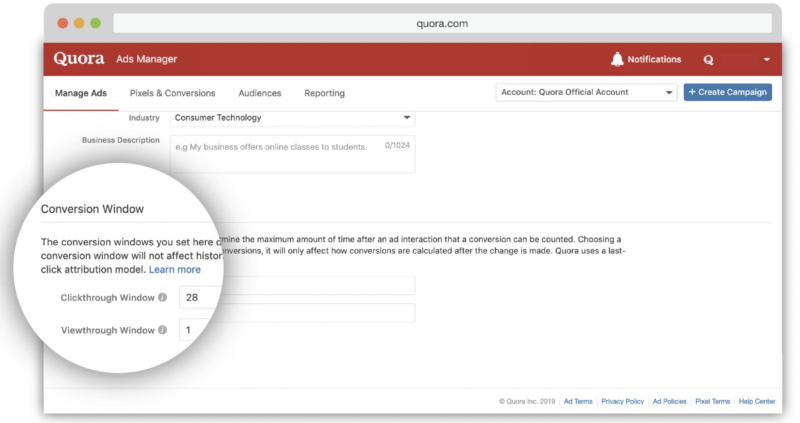Click the Quora logo in header
Screen dimensions: 800x423
point(79,59)
